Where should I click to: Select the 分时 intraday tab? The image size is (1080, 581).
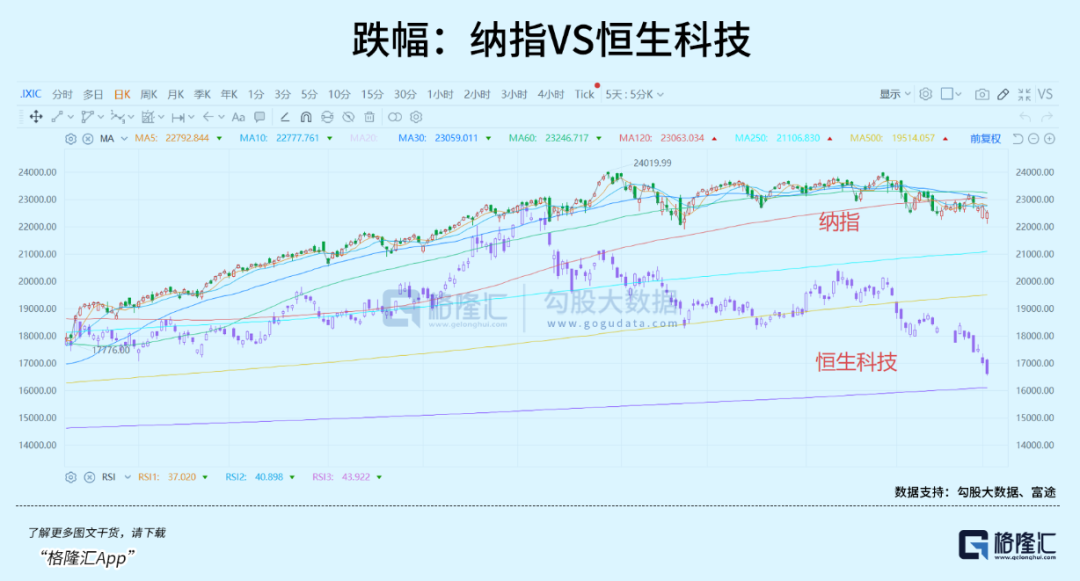[x=62, y=94]
